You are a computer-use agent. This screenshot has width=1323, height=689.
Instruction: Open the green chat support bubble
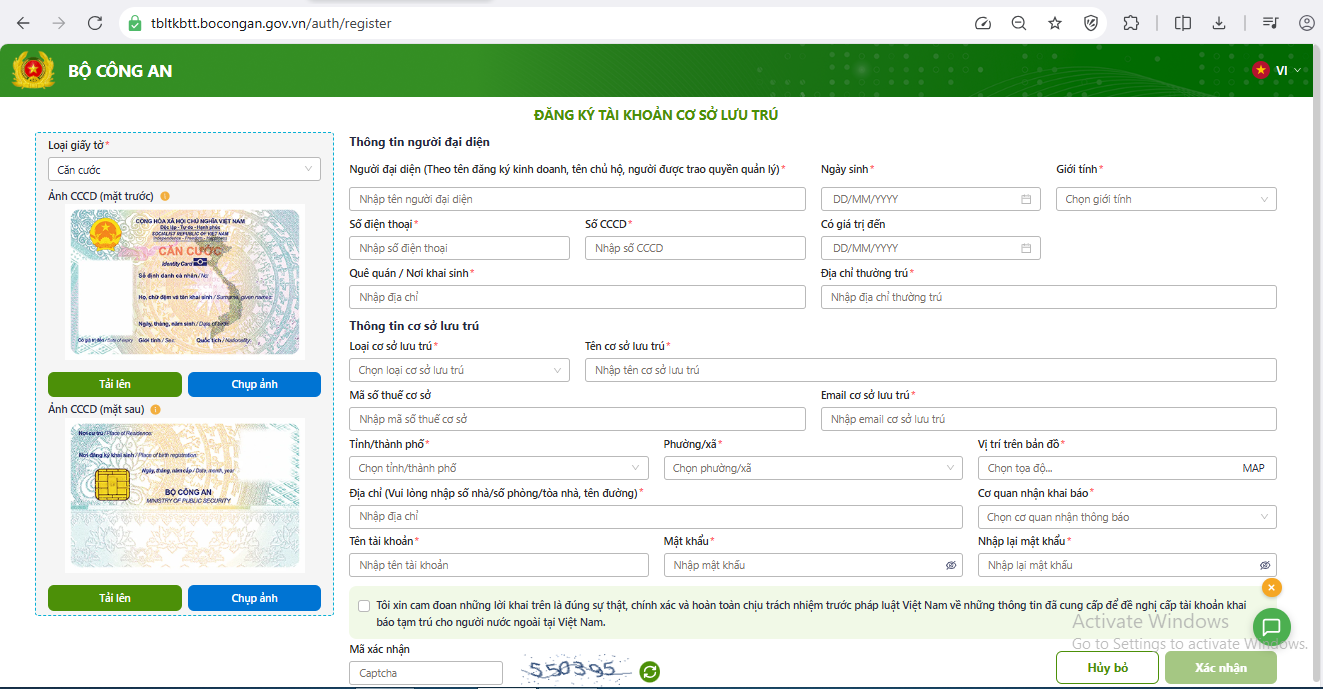(x=1271, y=628)
